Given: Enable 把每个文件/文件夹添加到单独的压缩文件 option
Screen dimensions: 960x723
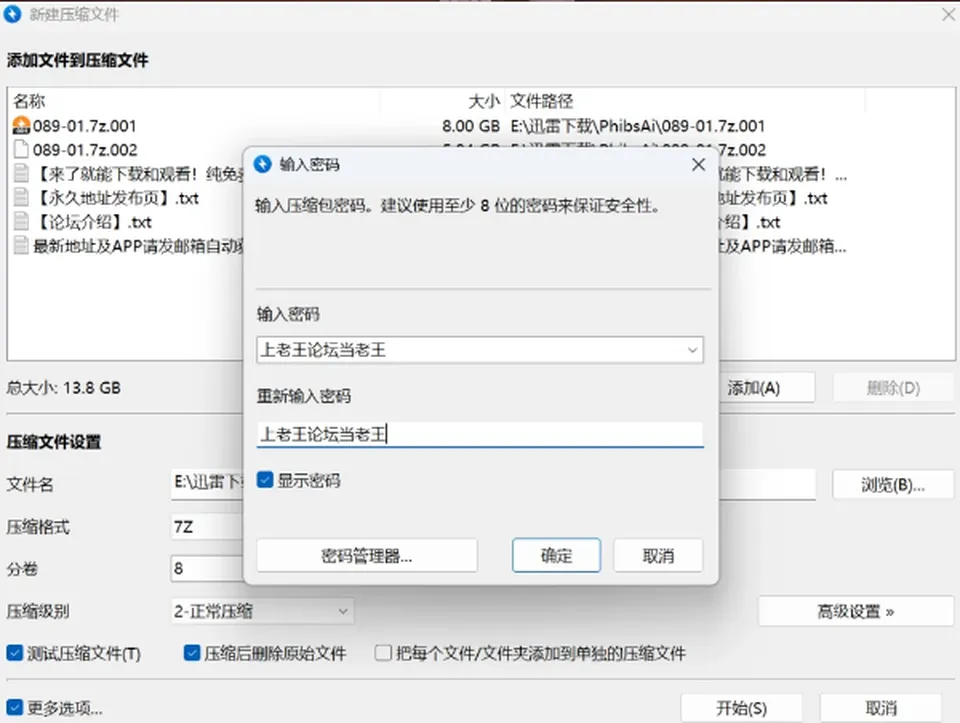Looking at the screenshot, I should coord(383,653).
